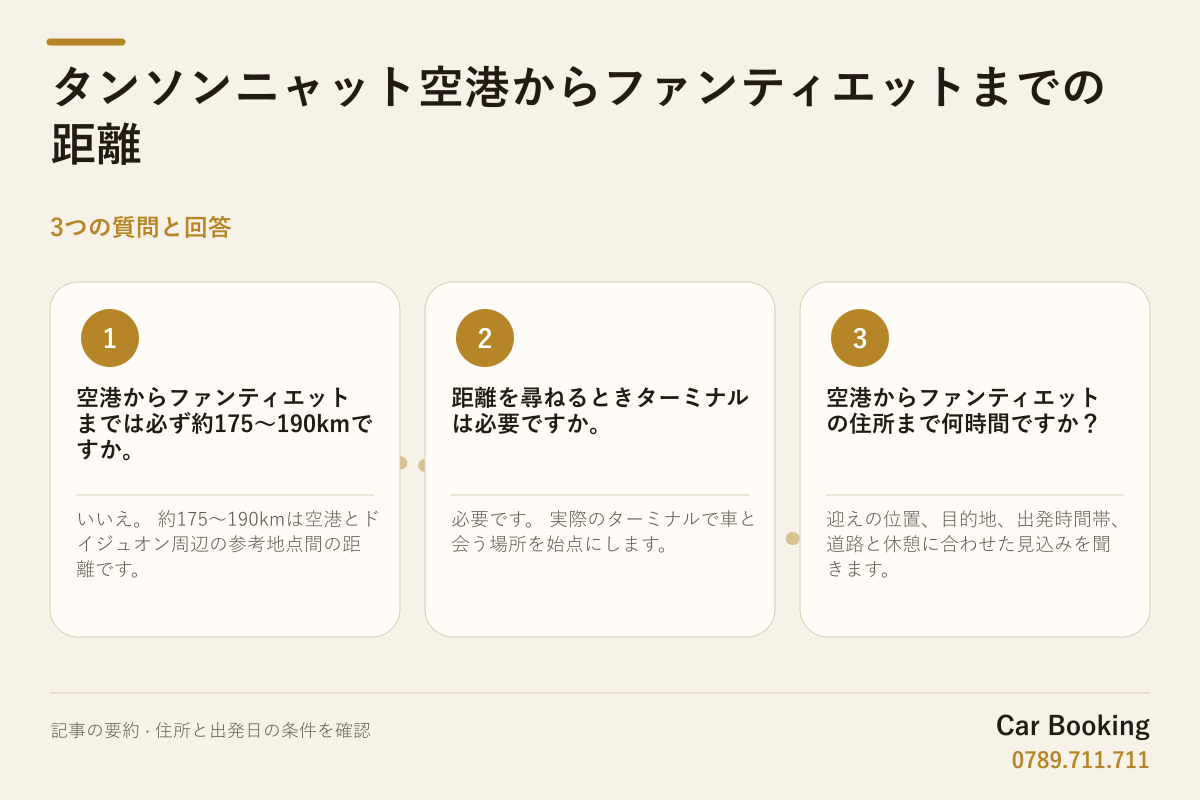Click the answer starting with いいえ
Screen dimensions: 1200x800
229,544
